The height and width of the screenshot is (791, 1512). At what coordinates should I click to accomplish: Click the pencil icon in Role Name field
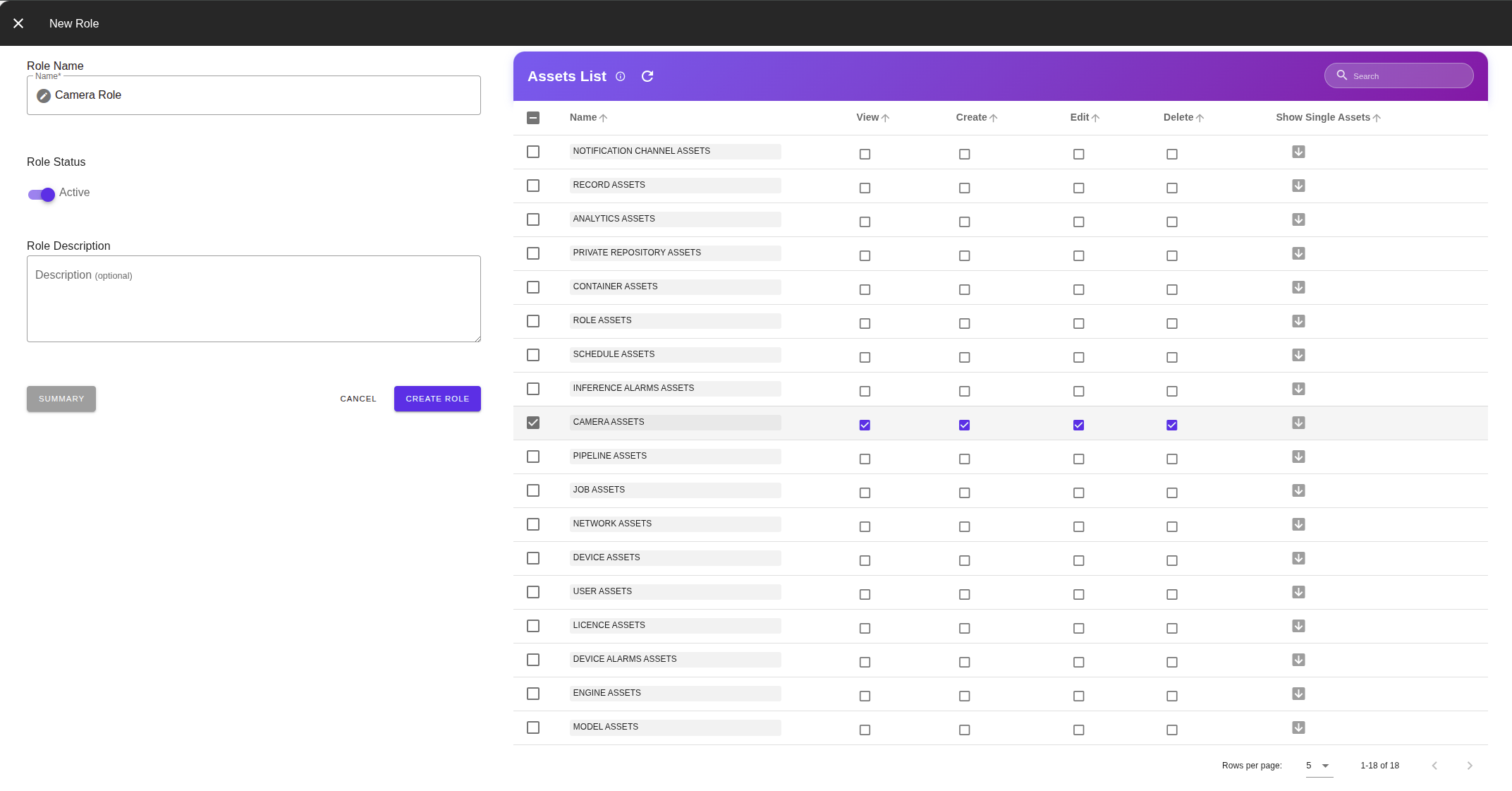click(44, 96)
